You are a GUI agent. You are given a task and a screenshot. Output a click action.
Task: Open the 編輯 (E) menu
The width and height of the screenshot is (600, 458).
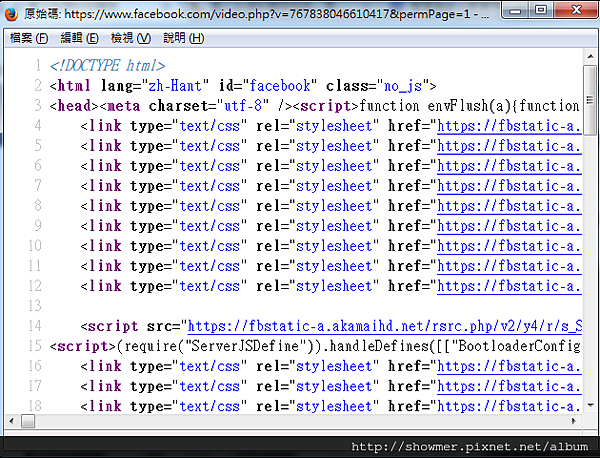(x=79, y=38)
